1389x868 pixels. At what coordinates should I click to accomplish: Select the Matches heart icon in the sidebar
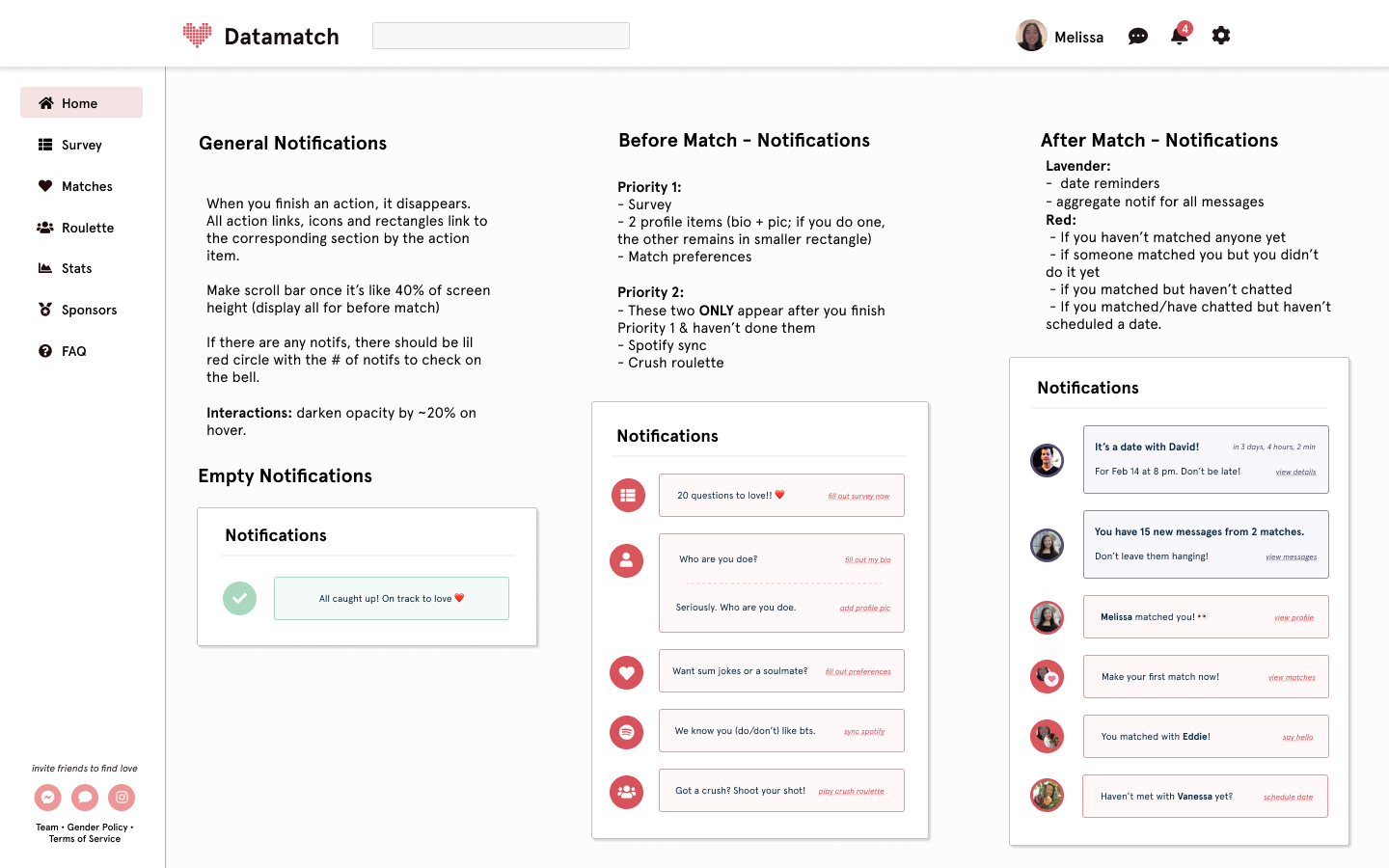46,186
